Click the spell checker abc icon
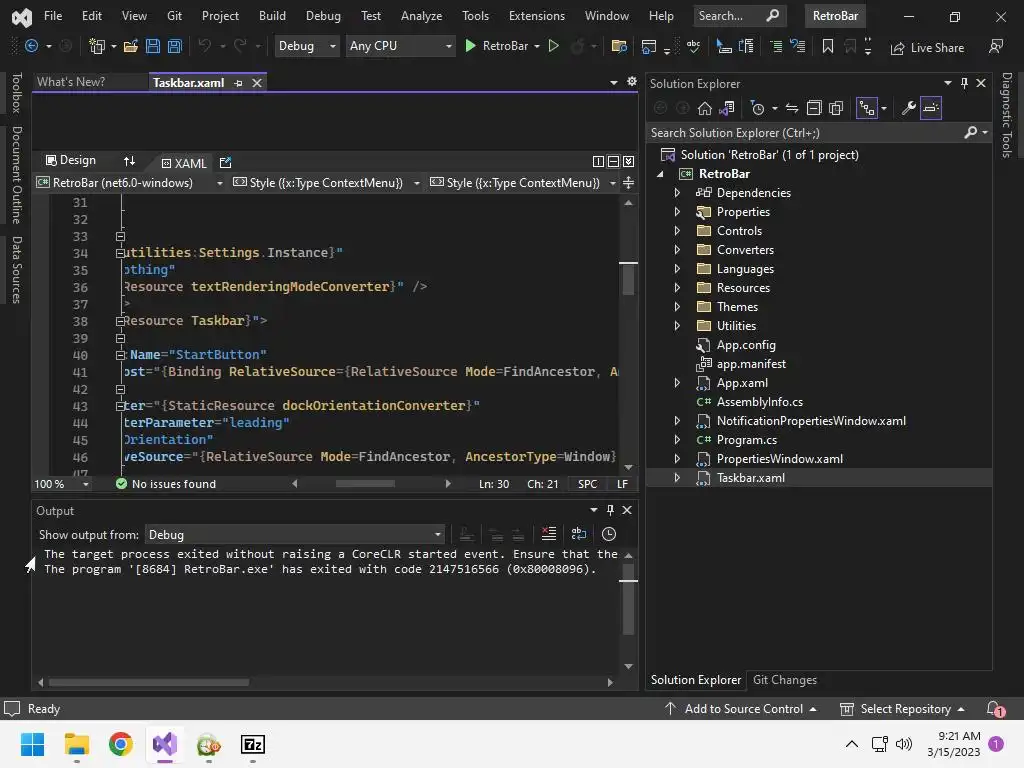 694,46
